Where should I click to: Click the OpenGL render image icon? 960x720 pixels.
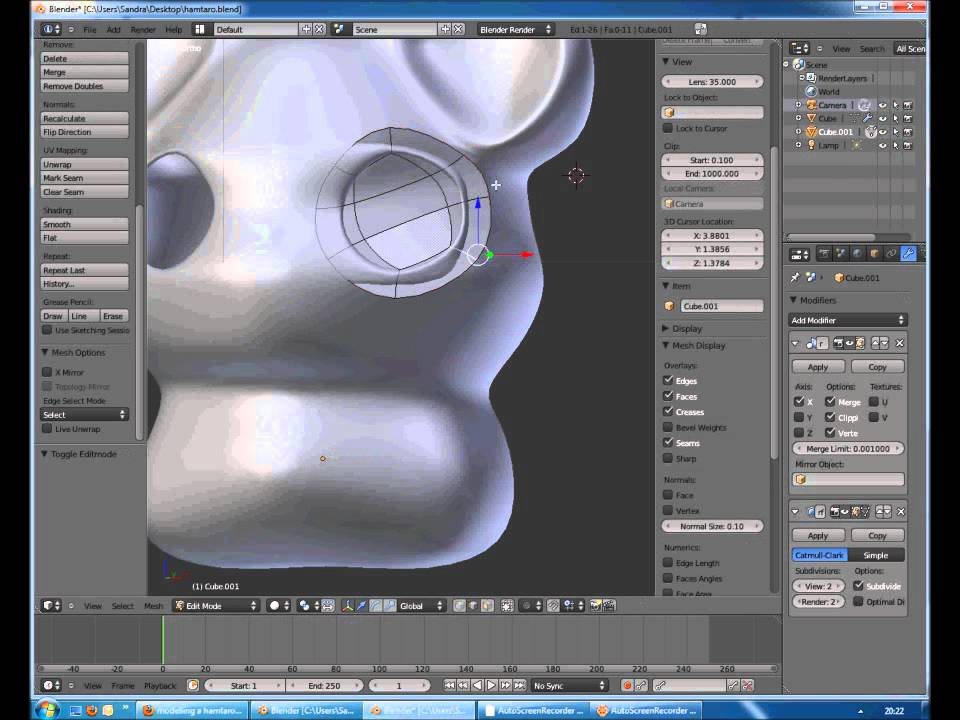click(x=595, y=606)
